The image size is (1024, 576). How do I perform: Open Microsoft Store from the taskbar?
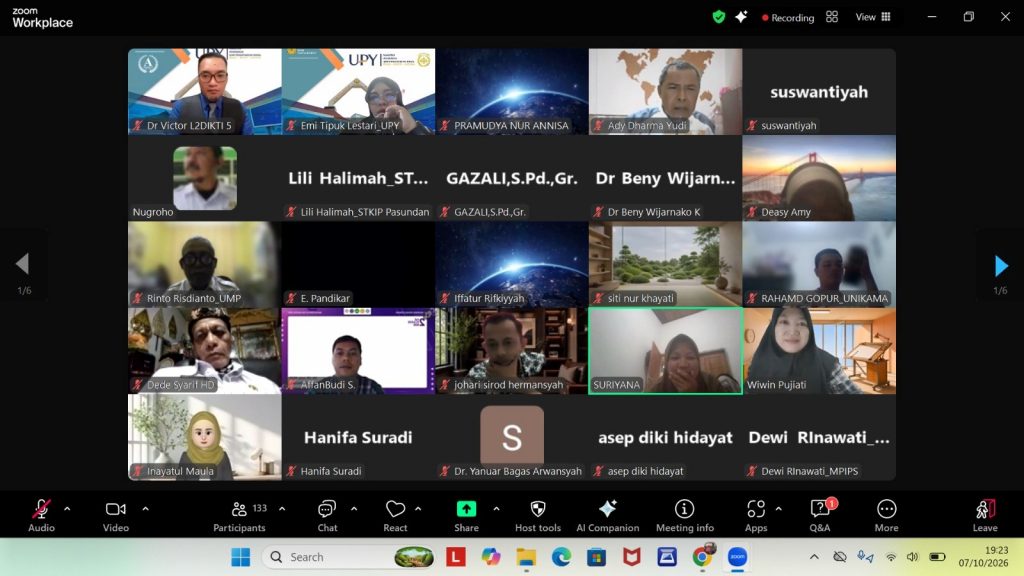tap(596, 557)
